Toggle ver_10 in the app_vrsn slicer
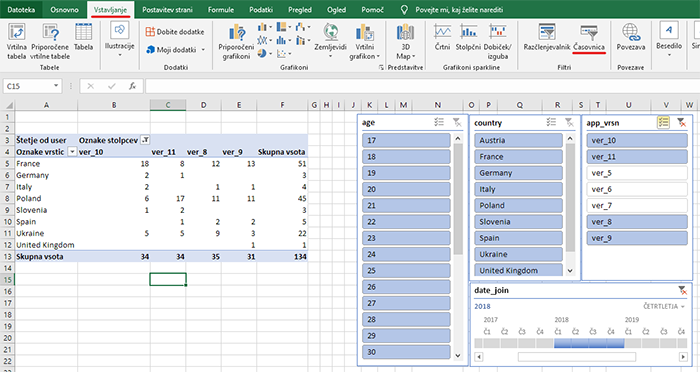Screen dimensions: 700x372 [x=637, y=140]
